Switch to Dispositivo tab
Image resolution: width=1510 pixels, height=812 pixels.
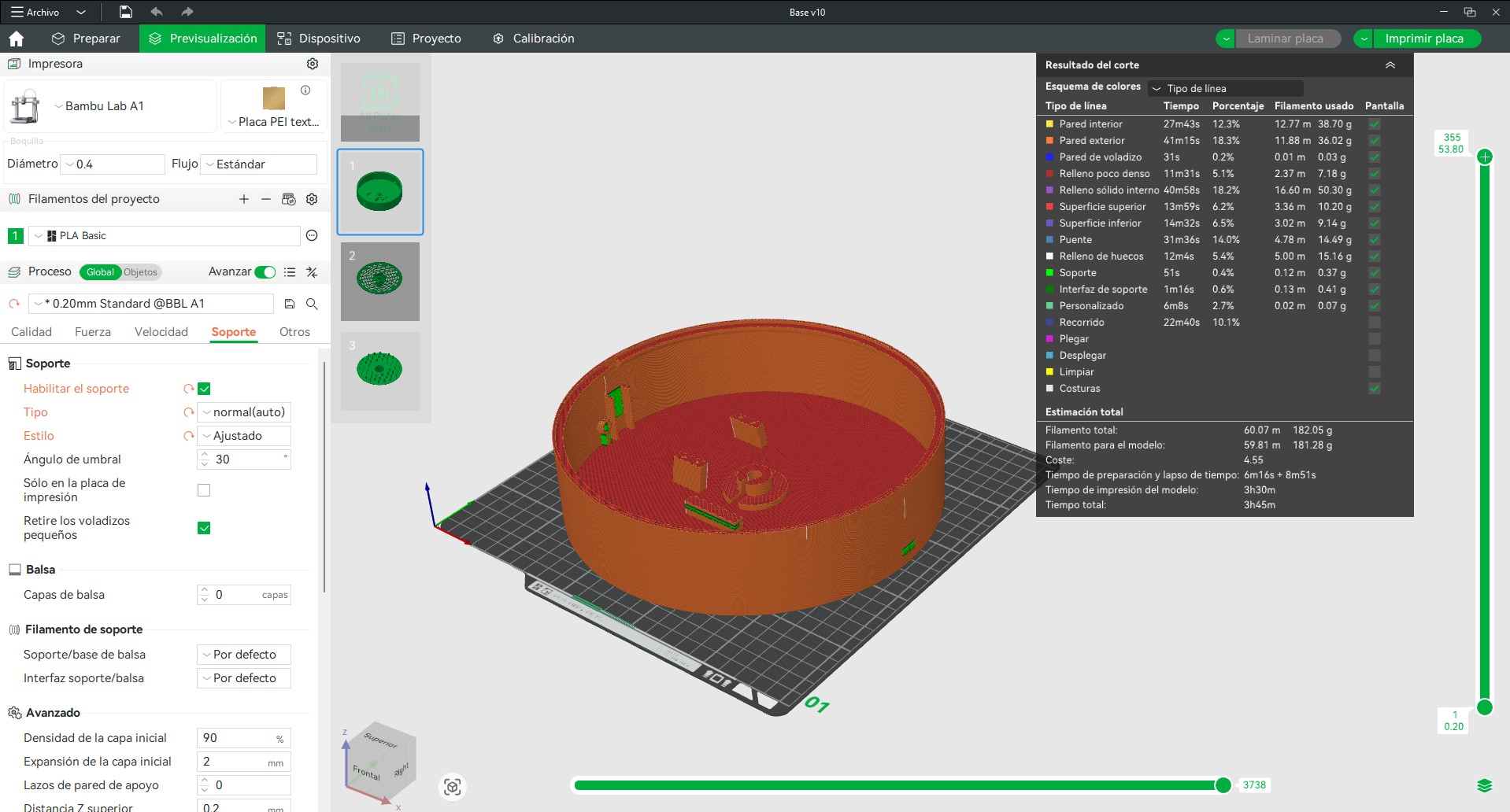319,39
